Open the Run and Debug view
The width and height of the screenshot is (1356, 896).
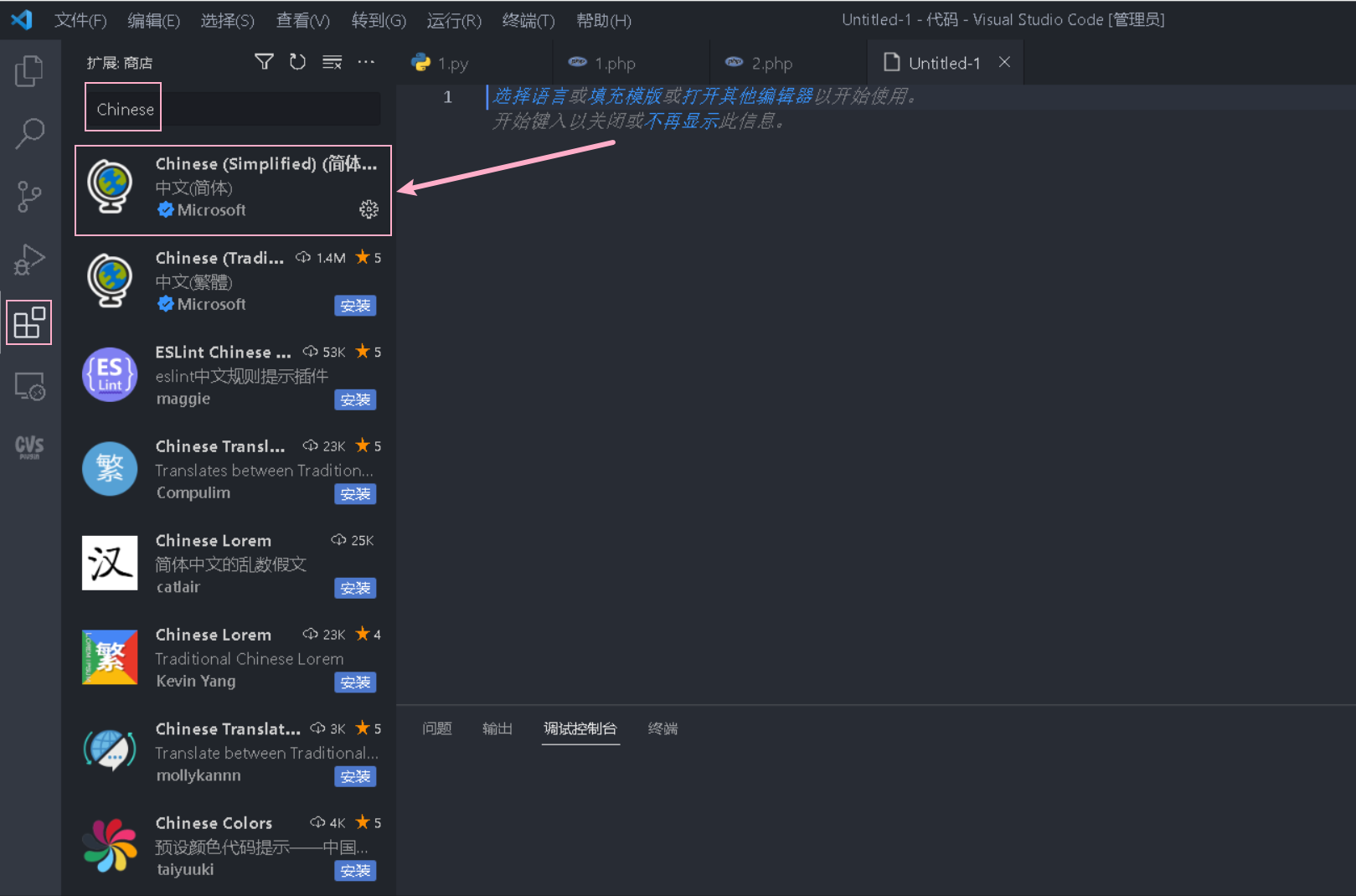click(x=29, y=260)
